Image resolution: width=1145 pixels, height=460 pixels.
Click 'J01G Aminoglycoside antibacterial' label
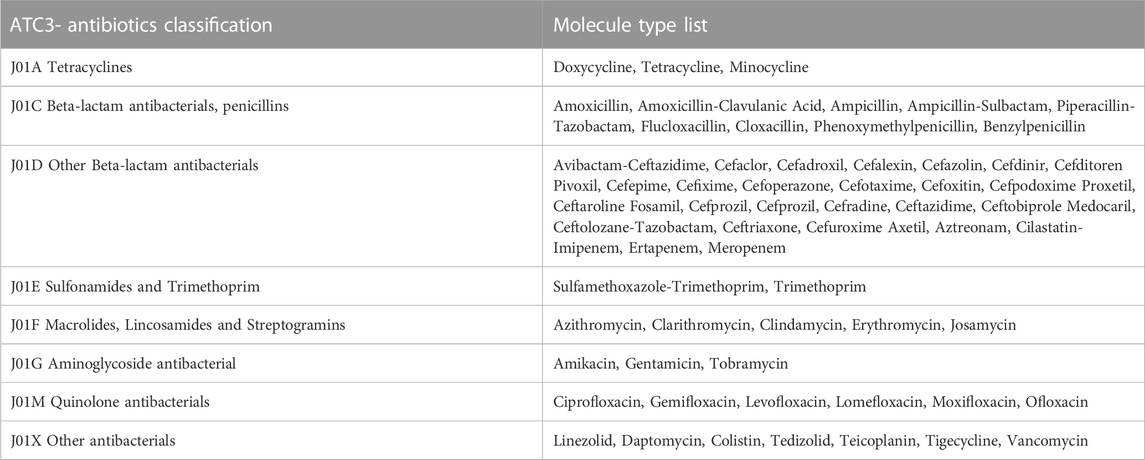[x=118, y=363]
